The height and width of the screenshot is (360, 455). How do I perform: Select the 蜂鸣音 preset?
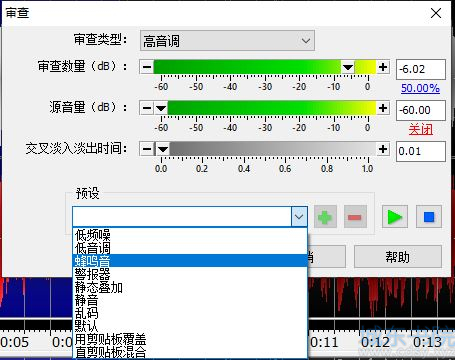tap(190, 261)
